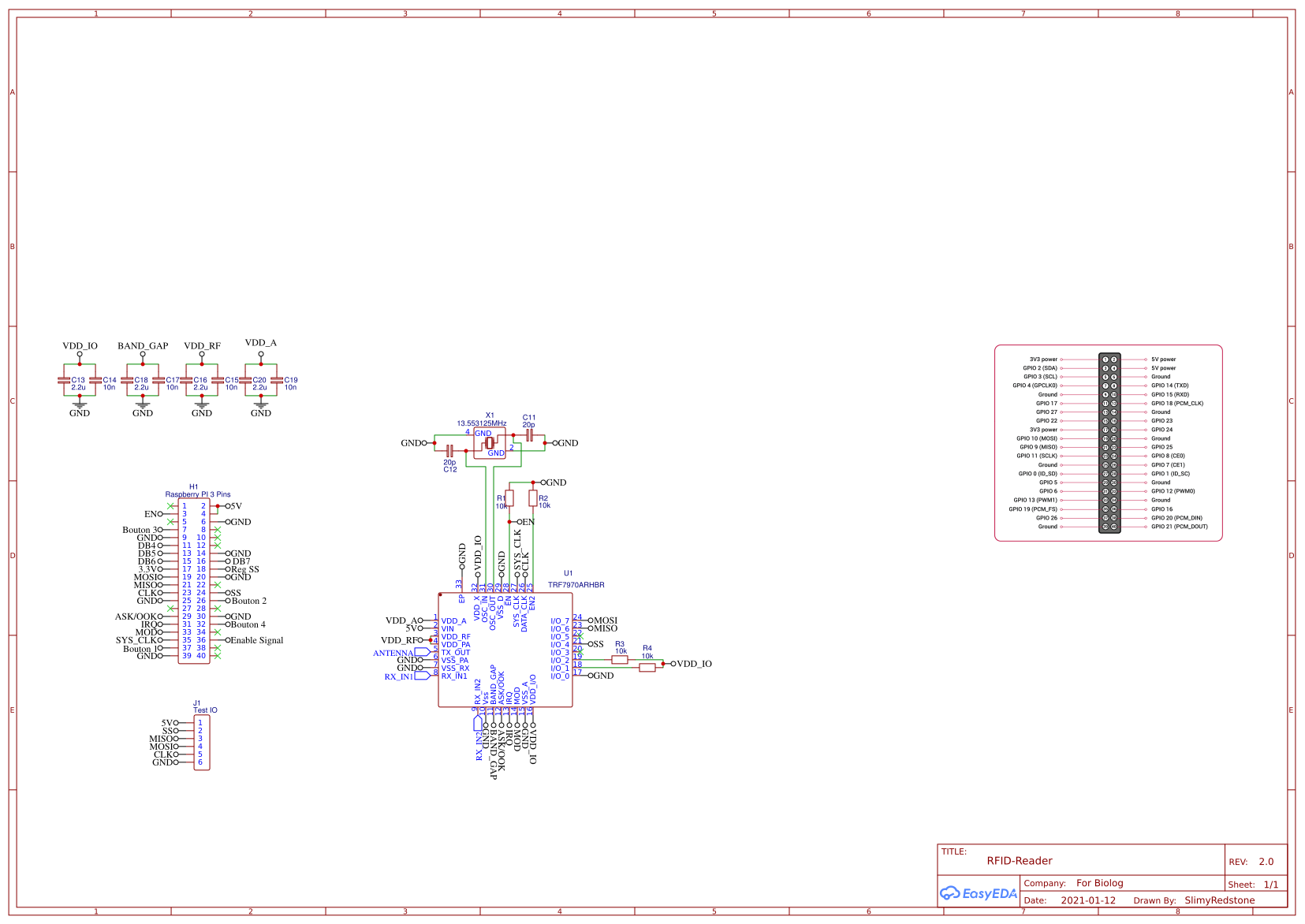The image size is (1305, 924).
Task: Select the BAND_GAP power flag above C18
Action: click(x=142, y=345)
